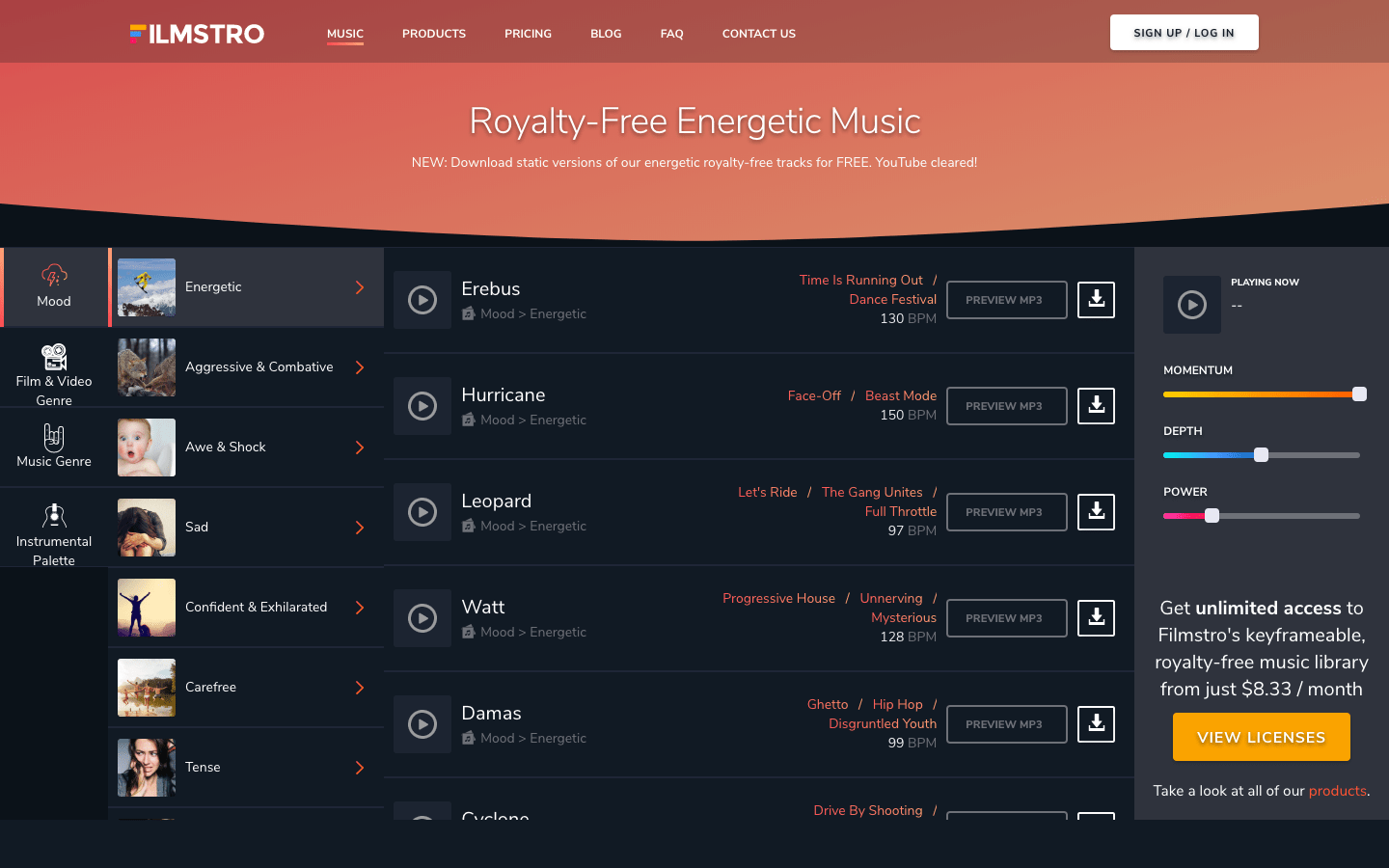Viewport: 1389px width, 868px height.
Task: Open the Products nav item
Action: (x=434, y=34)
